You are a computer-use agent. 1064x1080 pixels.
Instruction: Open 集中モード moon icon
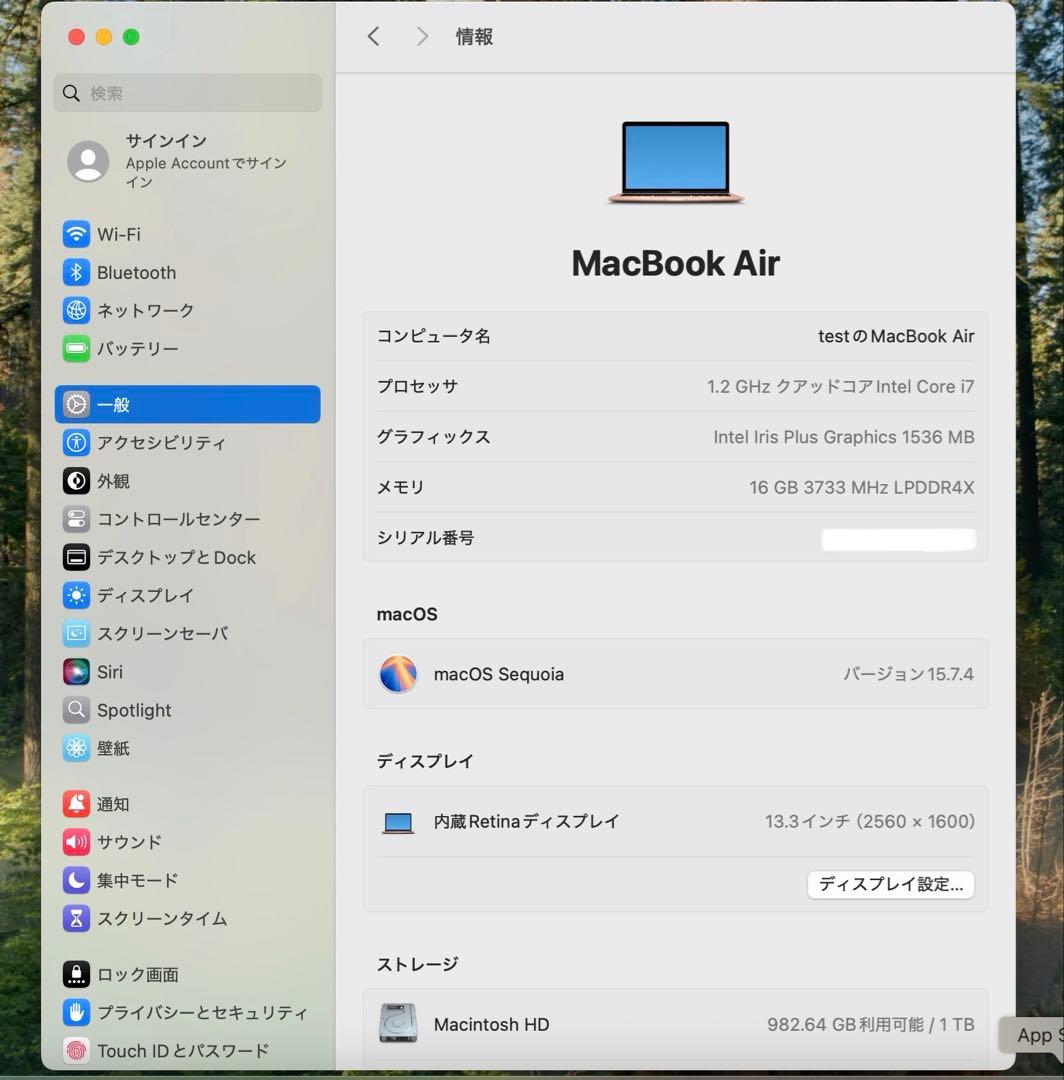pos(76,880)
